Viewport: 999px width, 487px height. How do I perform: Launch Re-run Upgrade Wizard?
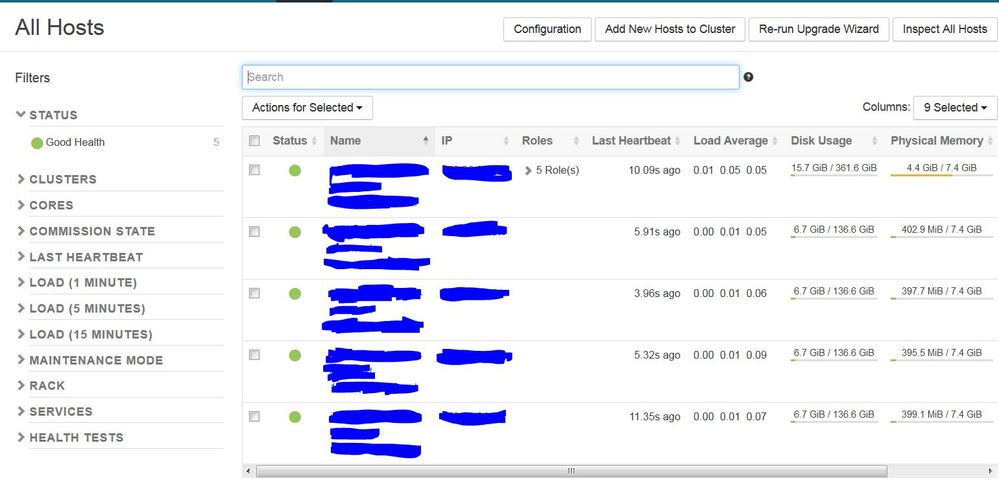(819, 29)
